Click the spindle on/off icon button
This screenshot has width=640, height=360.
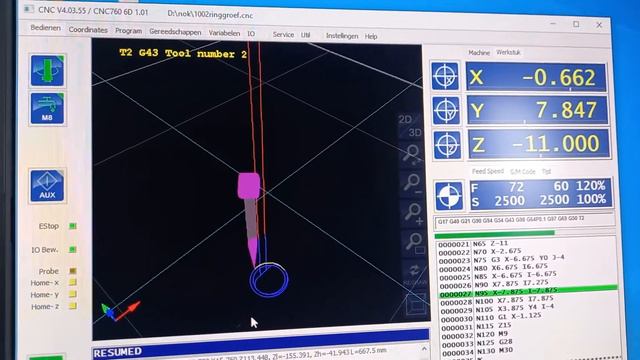(47, 71)
